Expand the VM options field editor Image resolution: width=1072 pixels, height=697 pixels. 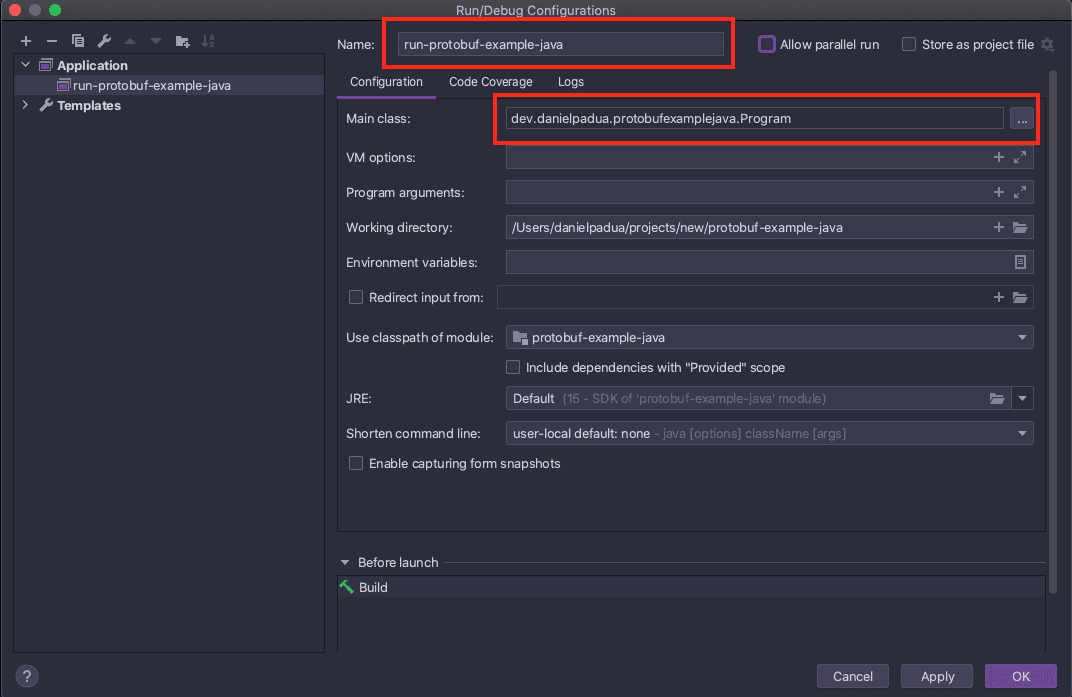[1020, 158]
